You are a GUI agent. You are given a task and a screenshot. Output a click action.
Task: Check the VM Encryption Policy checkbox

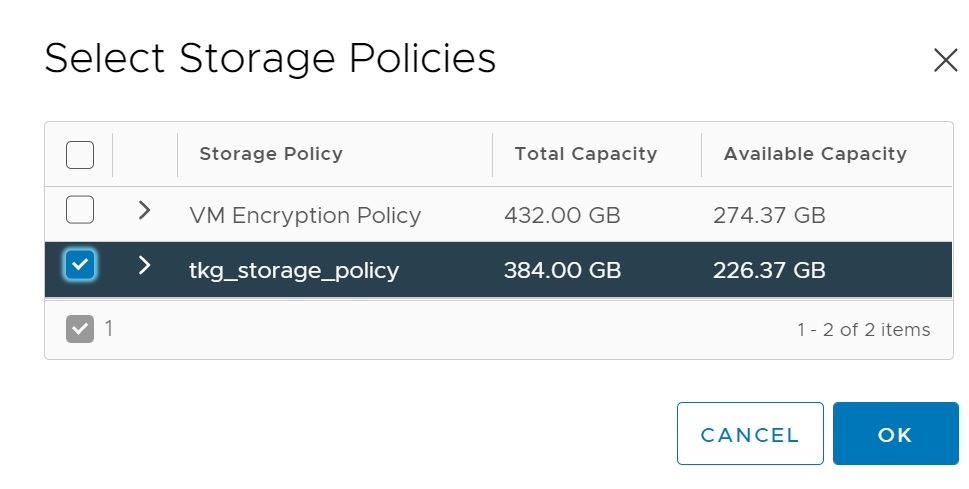click(80, 210)
